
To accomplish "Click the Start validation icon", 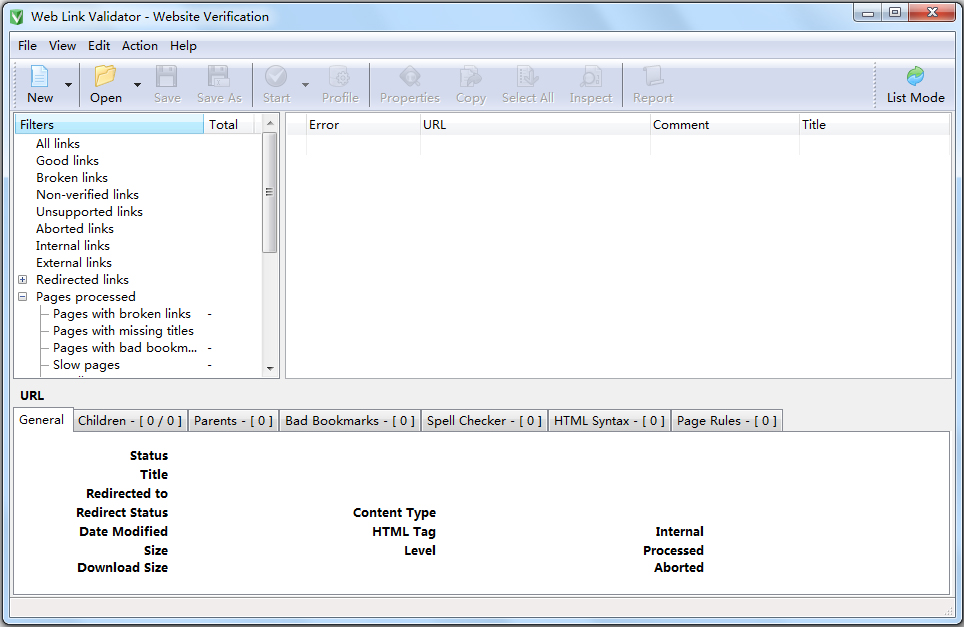I will pyautogui.click(x=276, y=76).
